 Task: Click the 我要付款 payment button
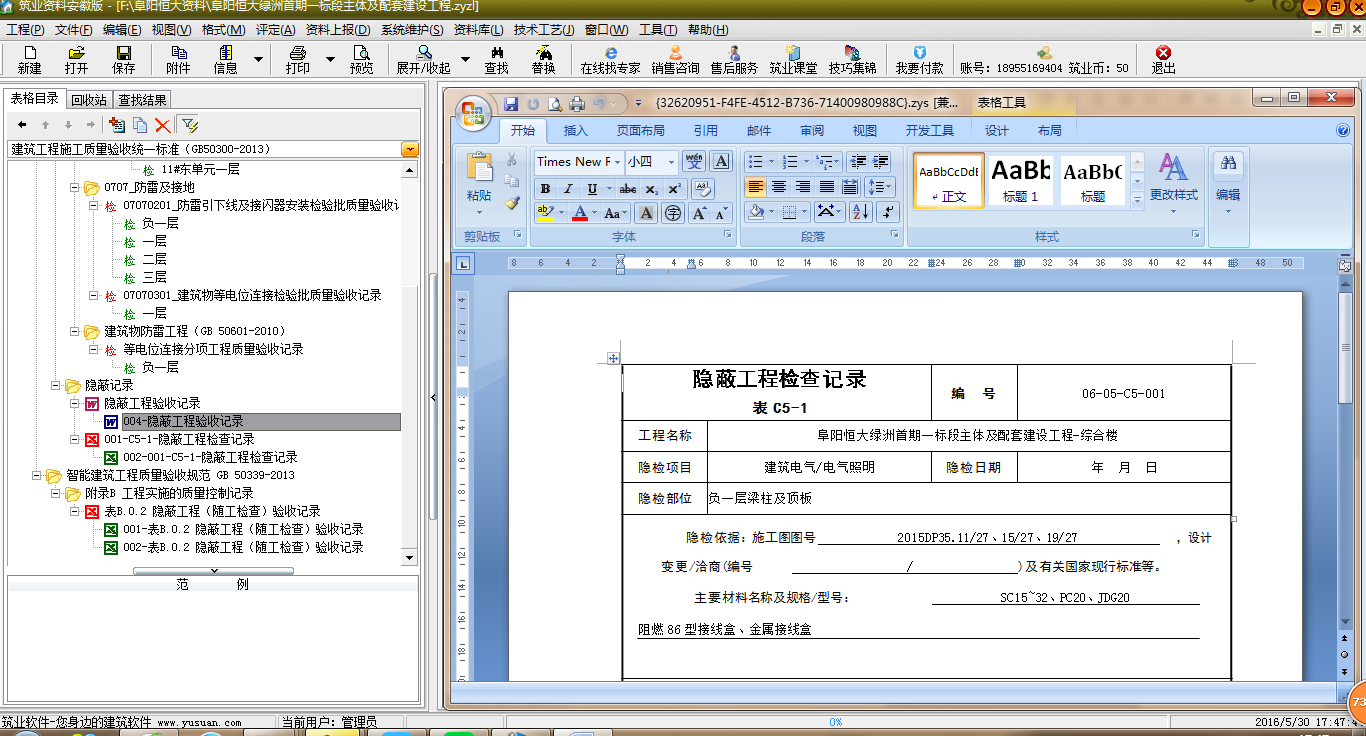(919, 59)
